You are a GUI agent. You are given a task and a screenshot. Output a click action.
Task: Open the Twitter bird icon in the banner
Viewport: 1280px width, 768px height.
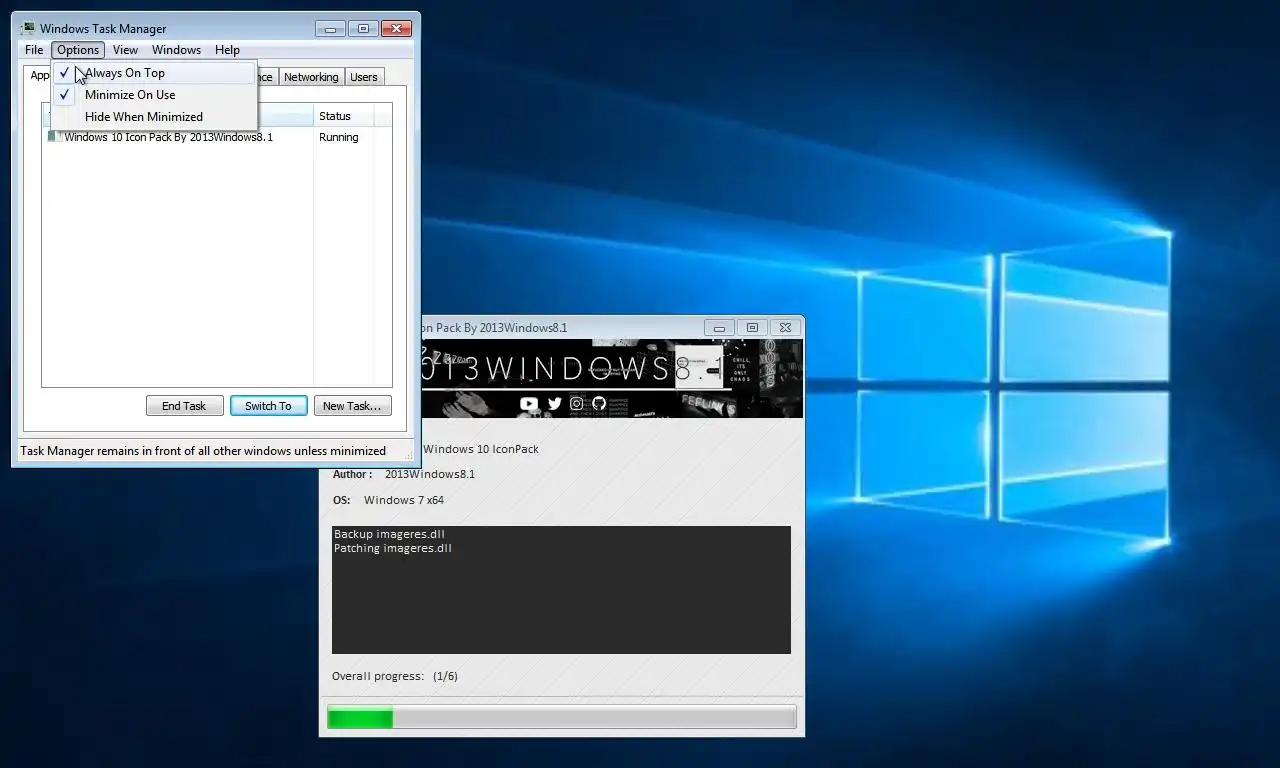click(554, 404)
